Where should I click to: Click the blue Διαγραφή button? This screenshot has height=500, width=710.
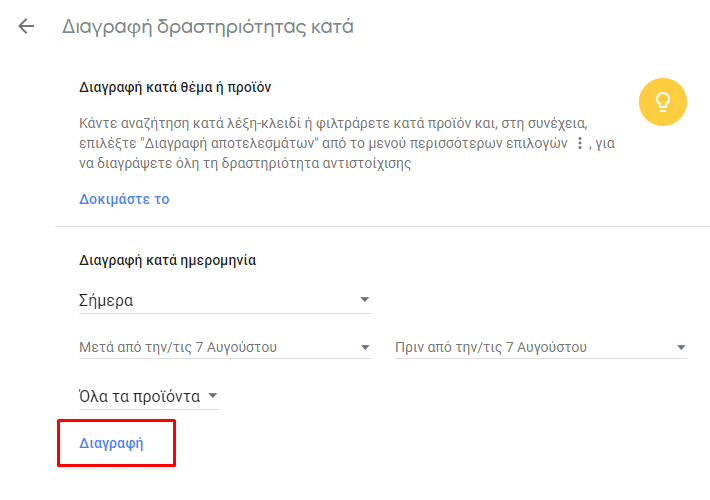[111, 443]
